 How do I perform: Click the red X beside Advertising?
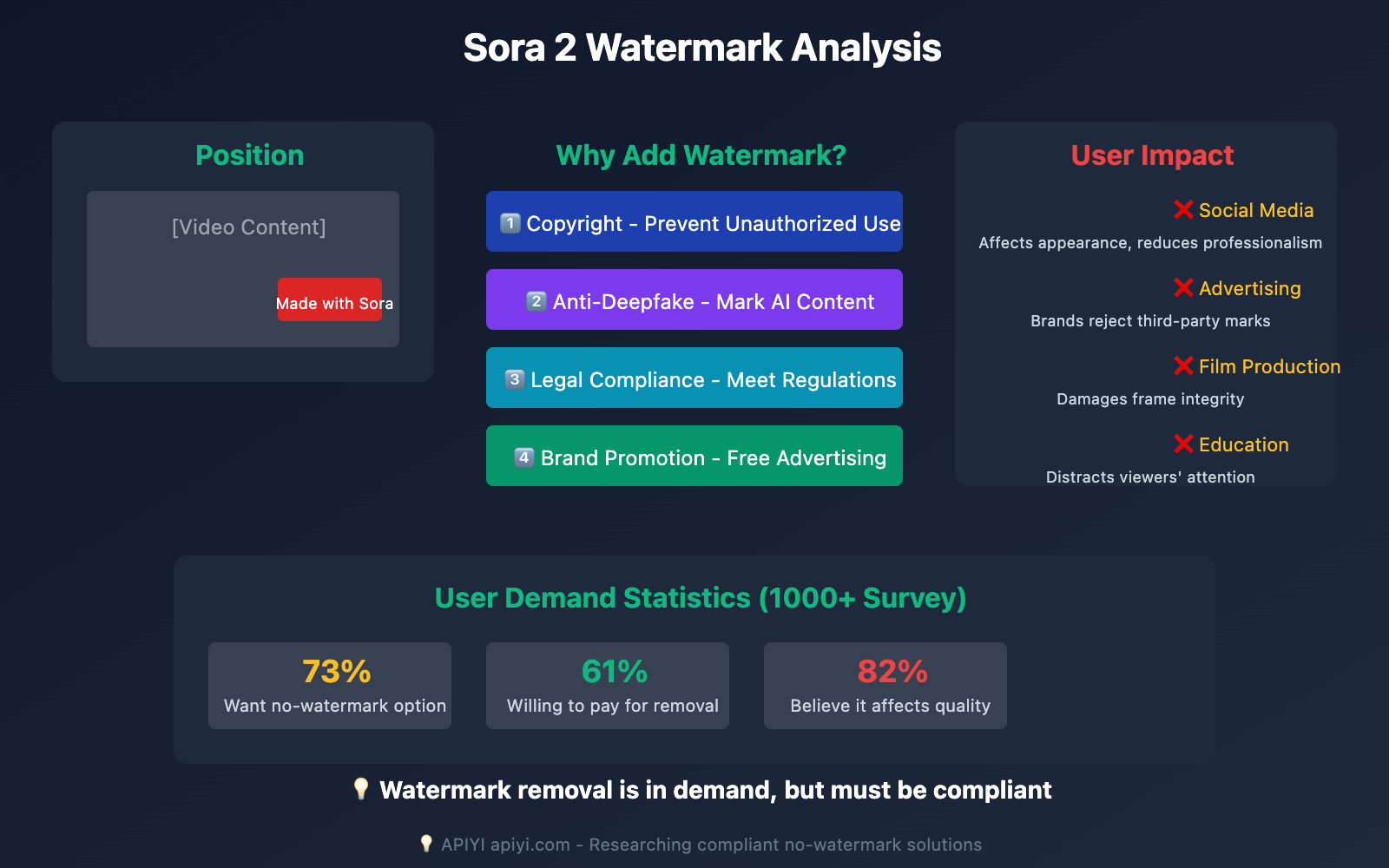(1182, 288)
